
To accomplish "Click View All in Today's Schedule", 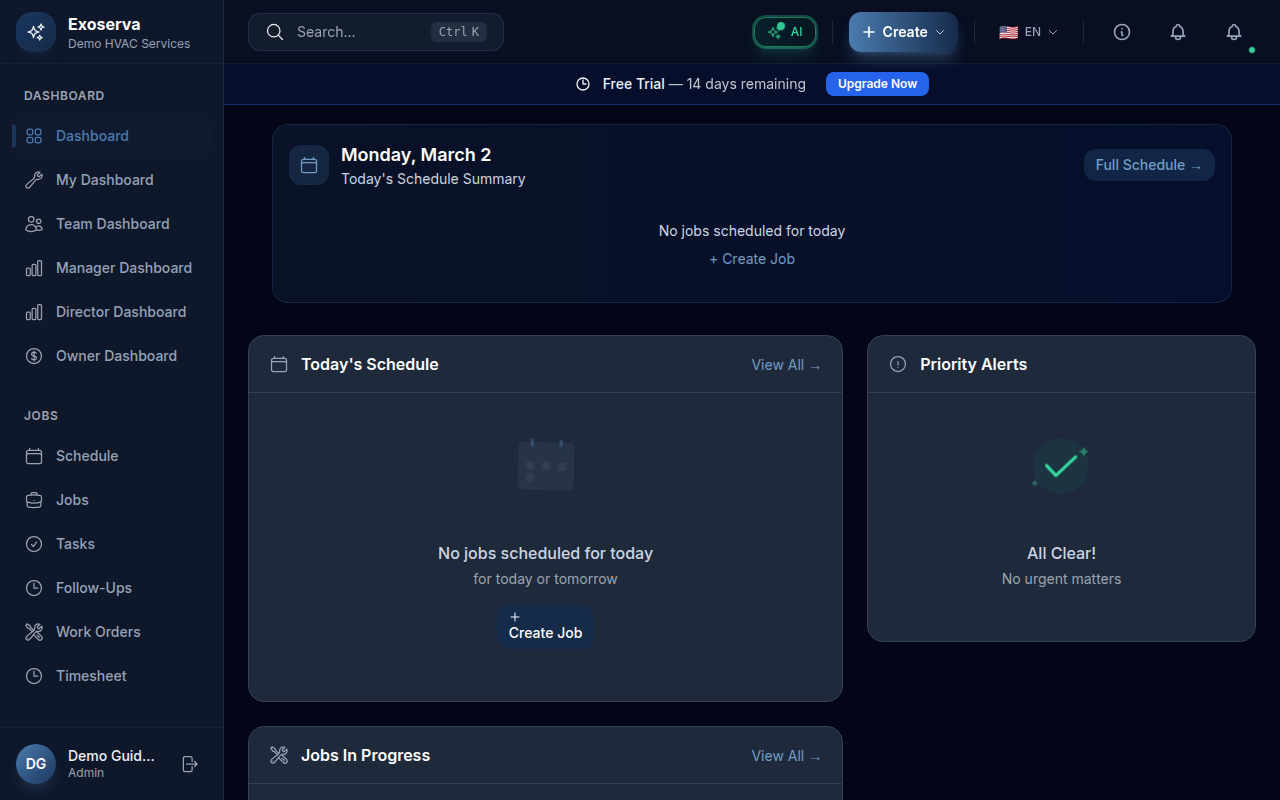I will coord(786,365).
